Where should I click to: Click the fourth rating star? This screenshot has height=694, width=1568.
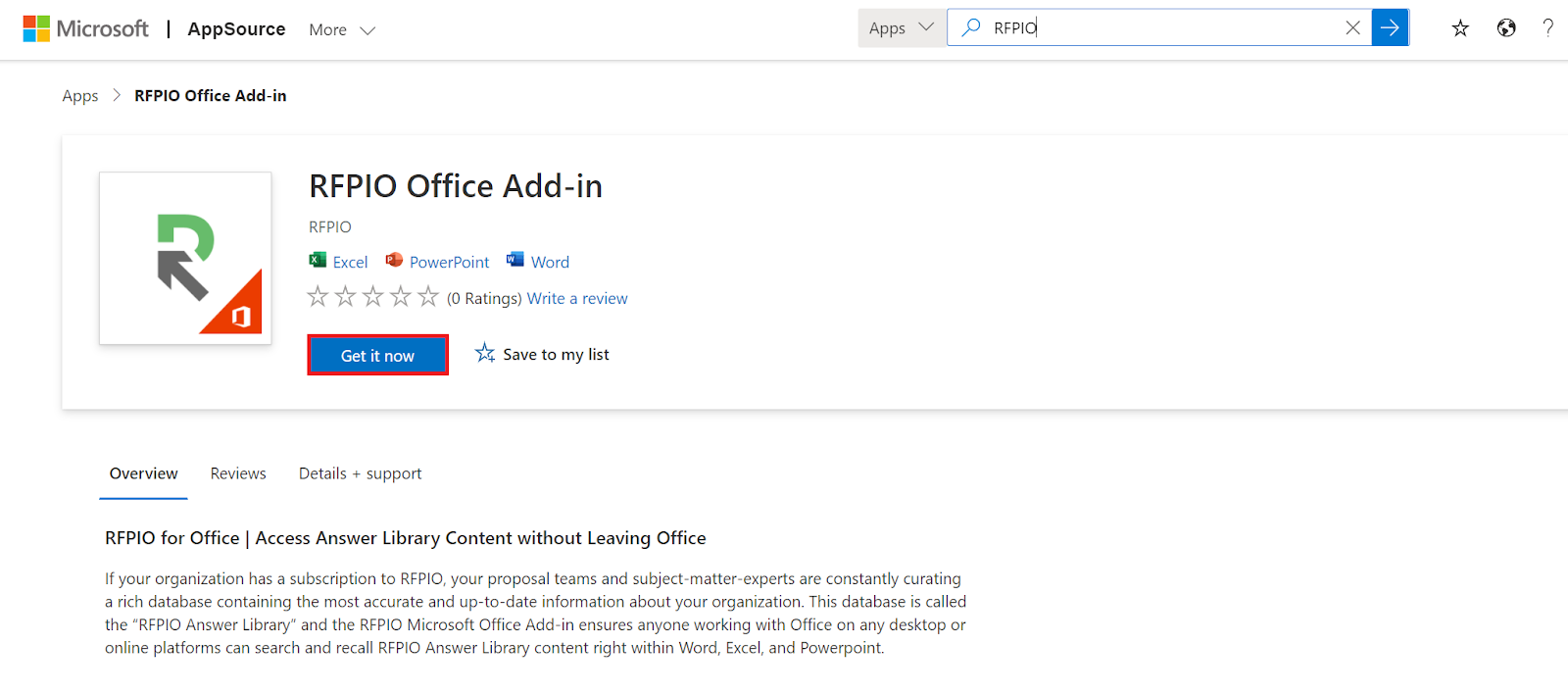pos(401,296)
